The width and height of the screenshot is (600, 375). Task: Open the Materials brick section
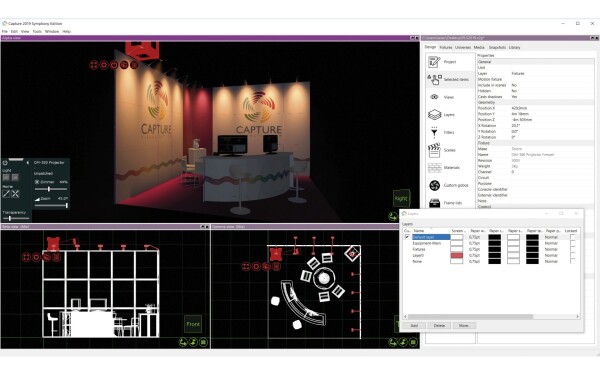pyautogui.click(x=450, y=168)
